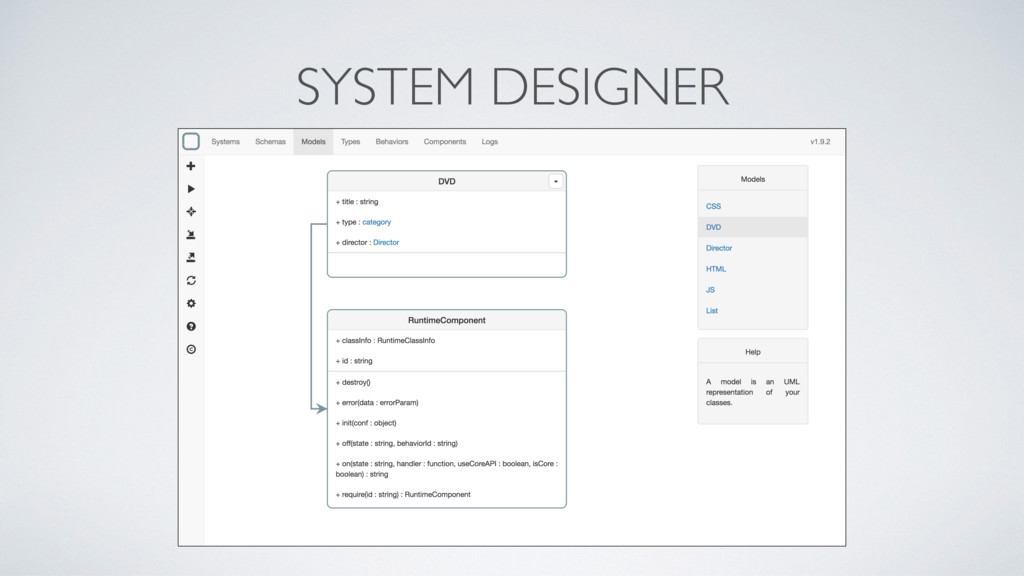Image resolution: width=1024 pixels, height=576 pixels.
Task: Click the circular-arrows sync icon
Action: (191, 281)
